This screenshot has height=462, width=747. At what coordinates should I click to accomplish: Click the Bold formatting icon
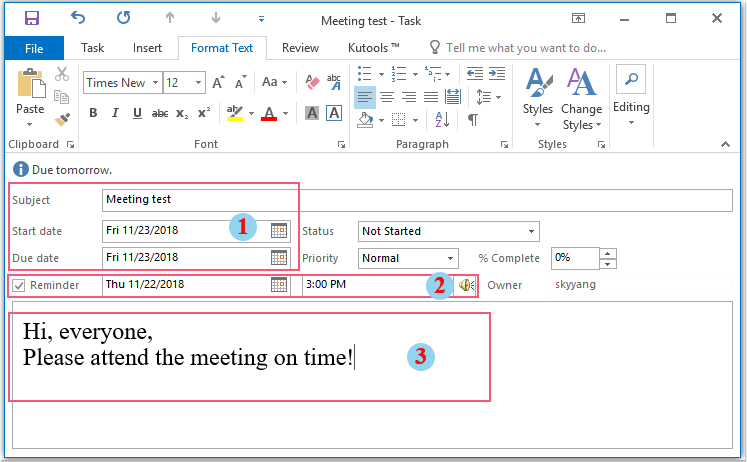coord(93,113)
